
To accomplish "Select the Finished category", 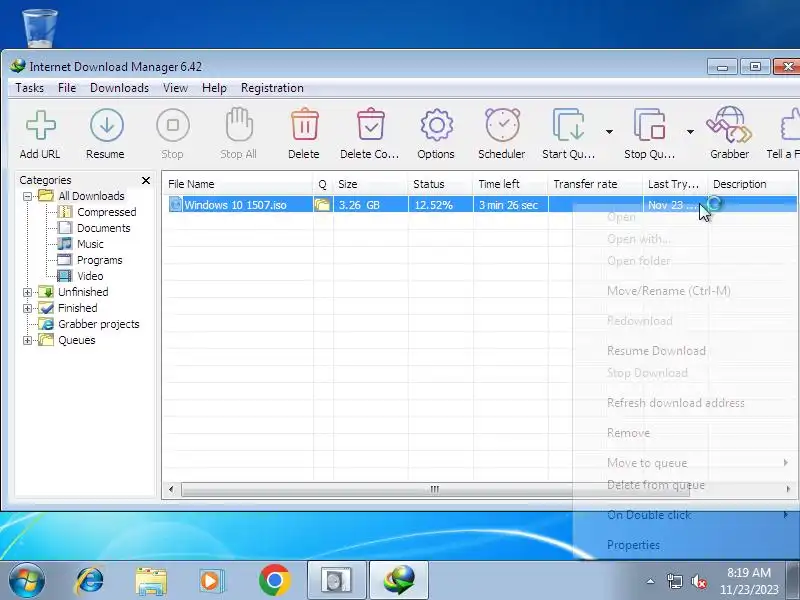I will (x=78, y=308).
